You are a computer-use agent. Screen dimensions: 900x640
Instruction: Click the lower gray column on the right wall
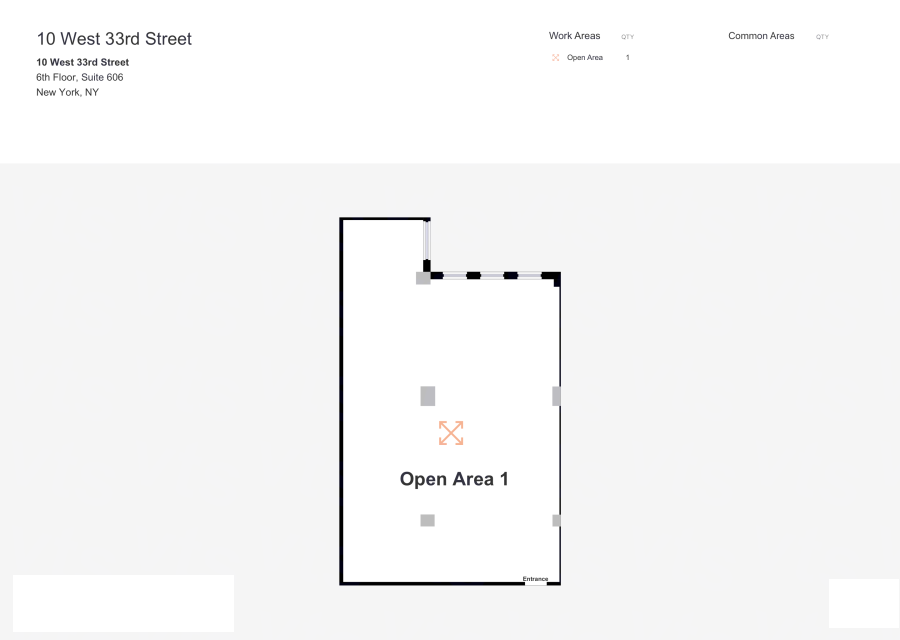coord(556,520)
